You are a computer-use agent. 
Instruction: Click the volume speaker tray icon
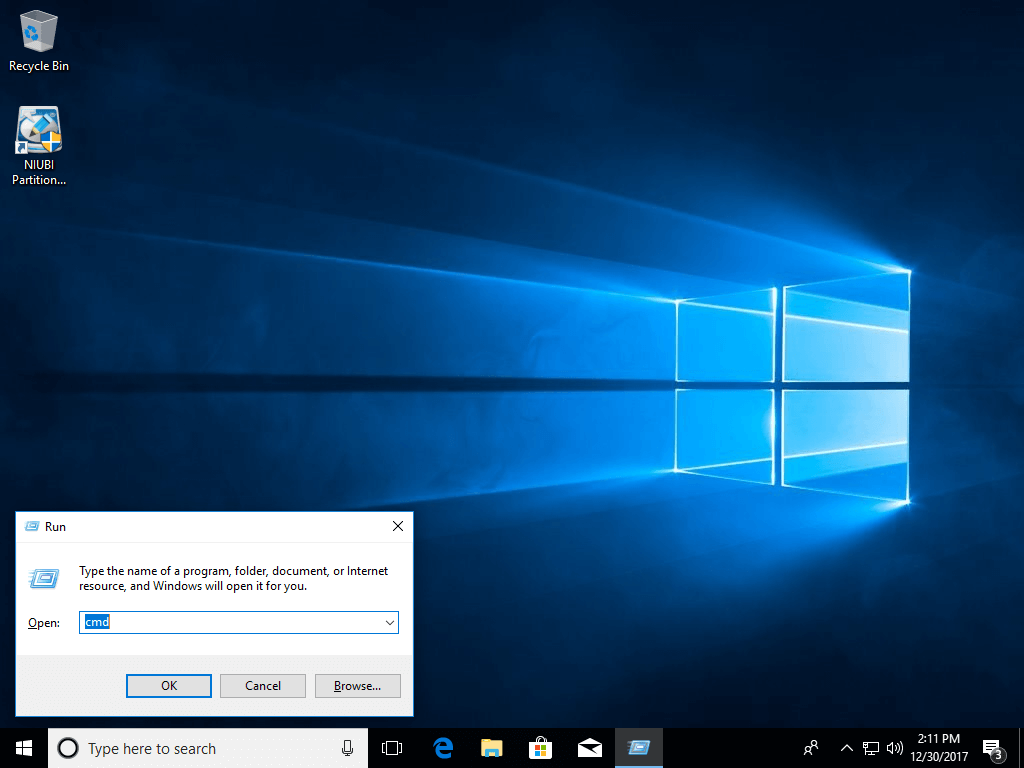893,748
